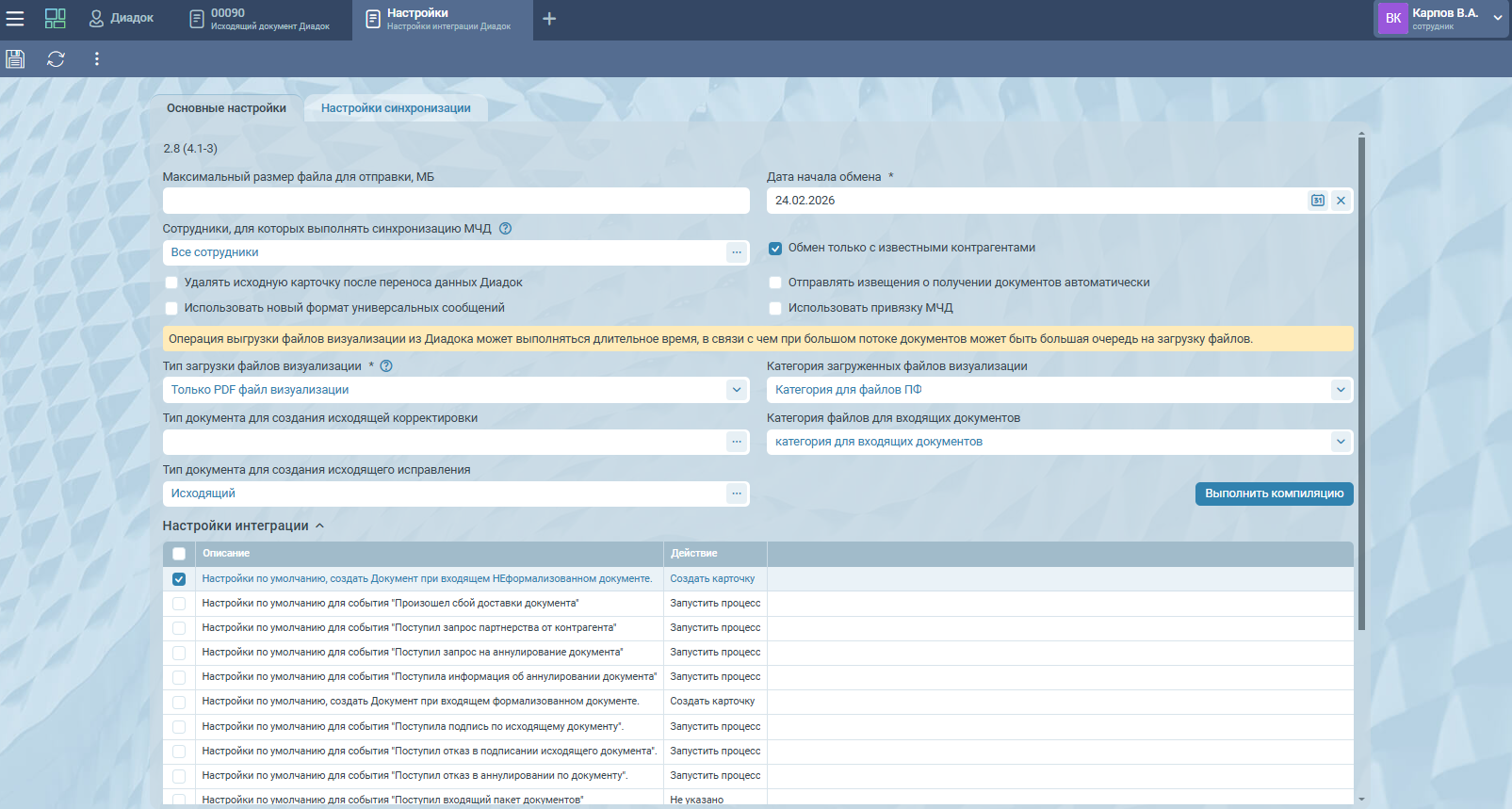Viewport: 1512px width, 809px height.
Task: Click help icon next to МЧД synchronization label
Action: point(505,229)
